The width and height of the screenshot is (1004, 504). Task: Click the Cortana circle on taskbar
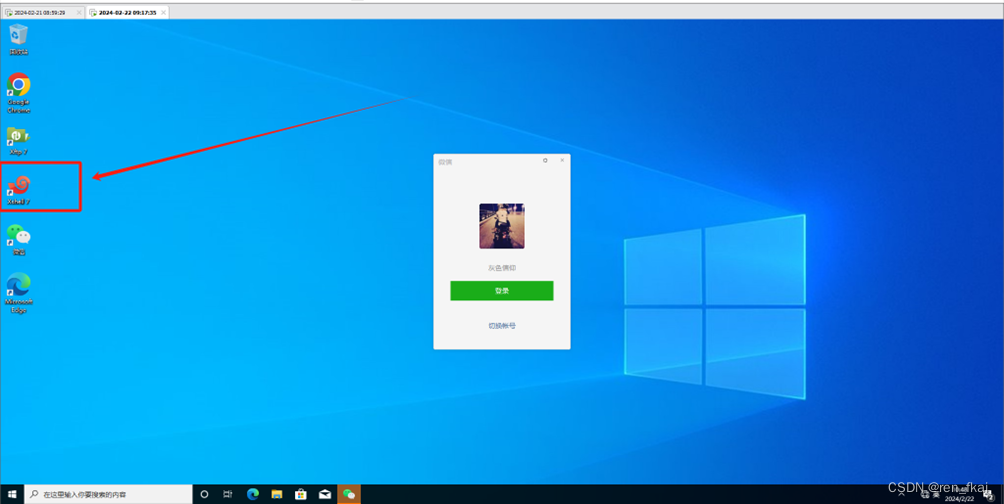click(205, 494)
